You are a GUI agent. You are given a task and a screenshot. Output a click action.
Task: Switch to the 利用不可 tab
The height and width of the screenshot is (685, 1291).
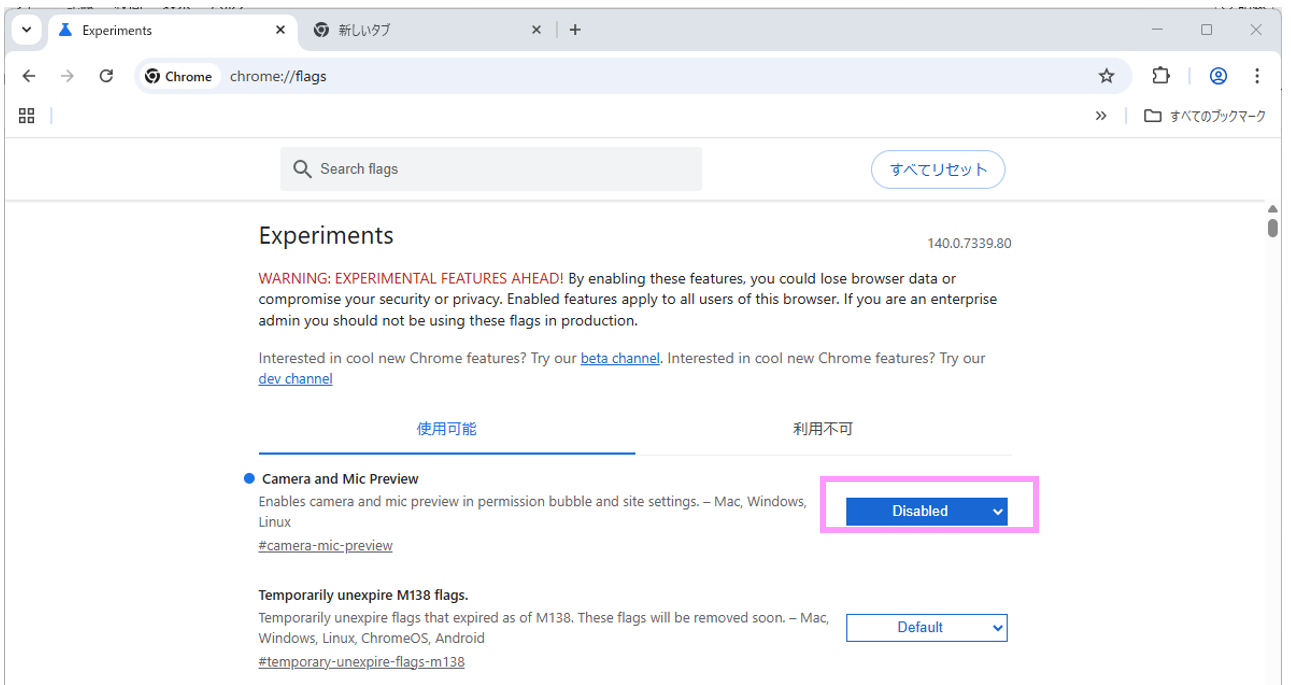pos(822,429)
